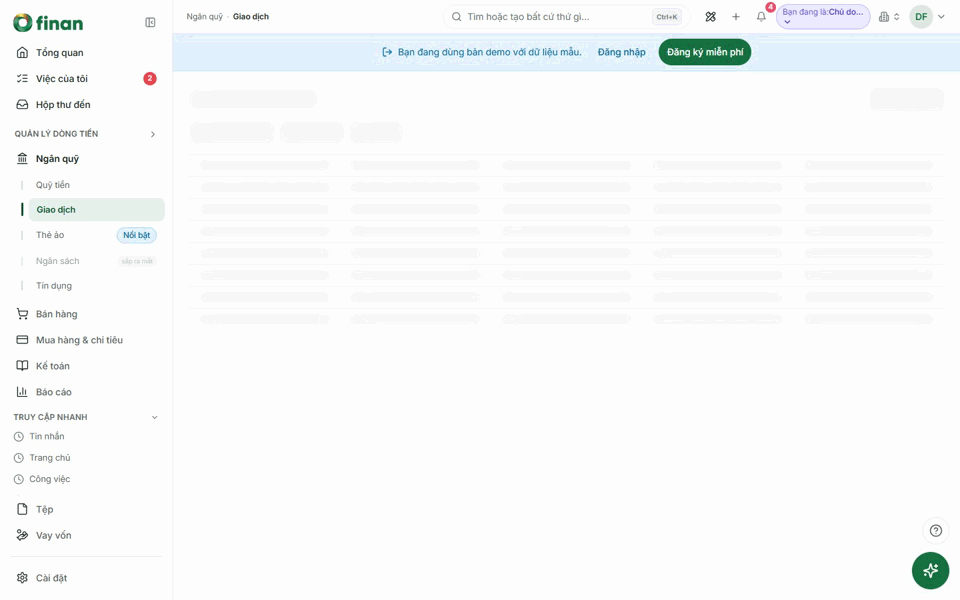This screenshot has width=960, height=600.
Task: Click the help question mark button
Action: coord(936,531)
